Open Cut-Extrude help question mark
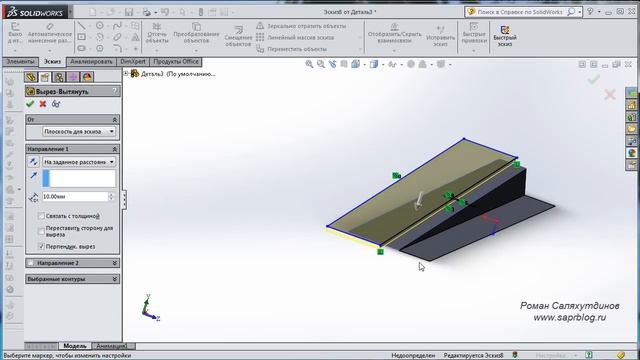The height and width of the screenshot is (360, 640). (x=115, y=91)
